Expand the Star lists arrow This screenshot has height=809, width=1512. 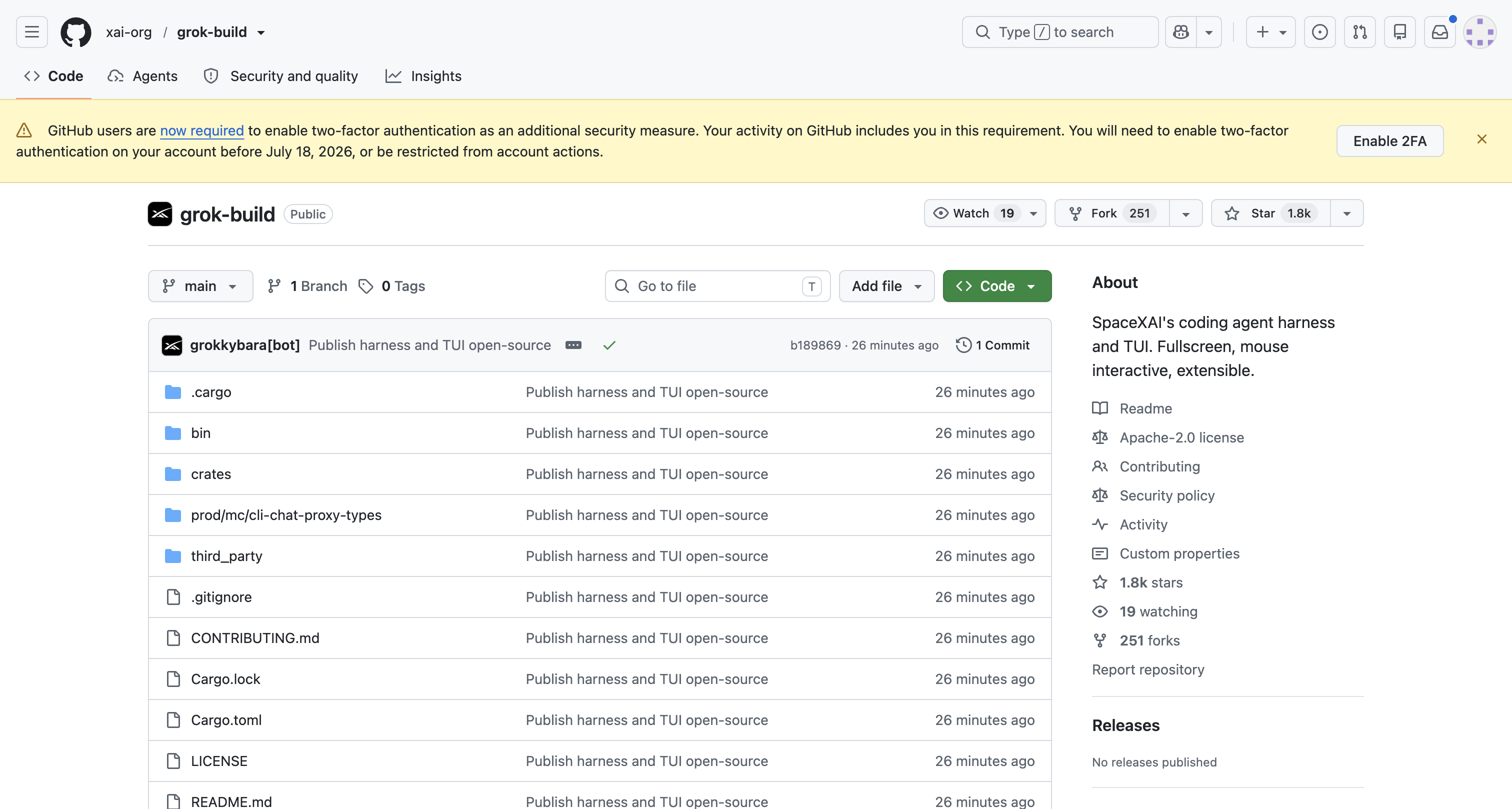coord(1346,213)
